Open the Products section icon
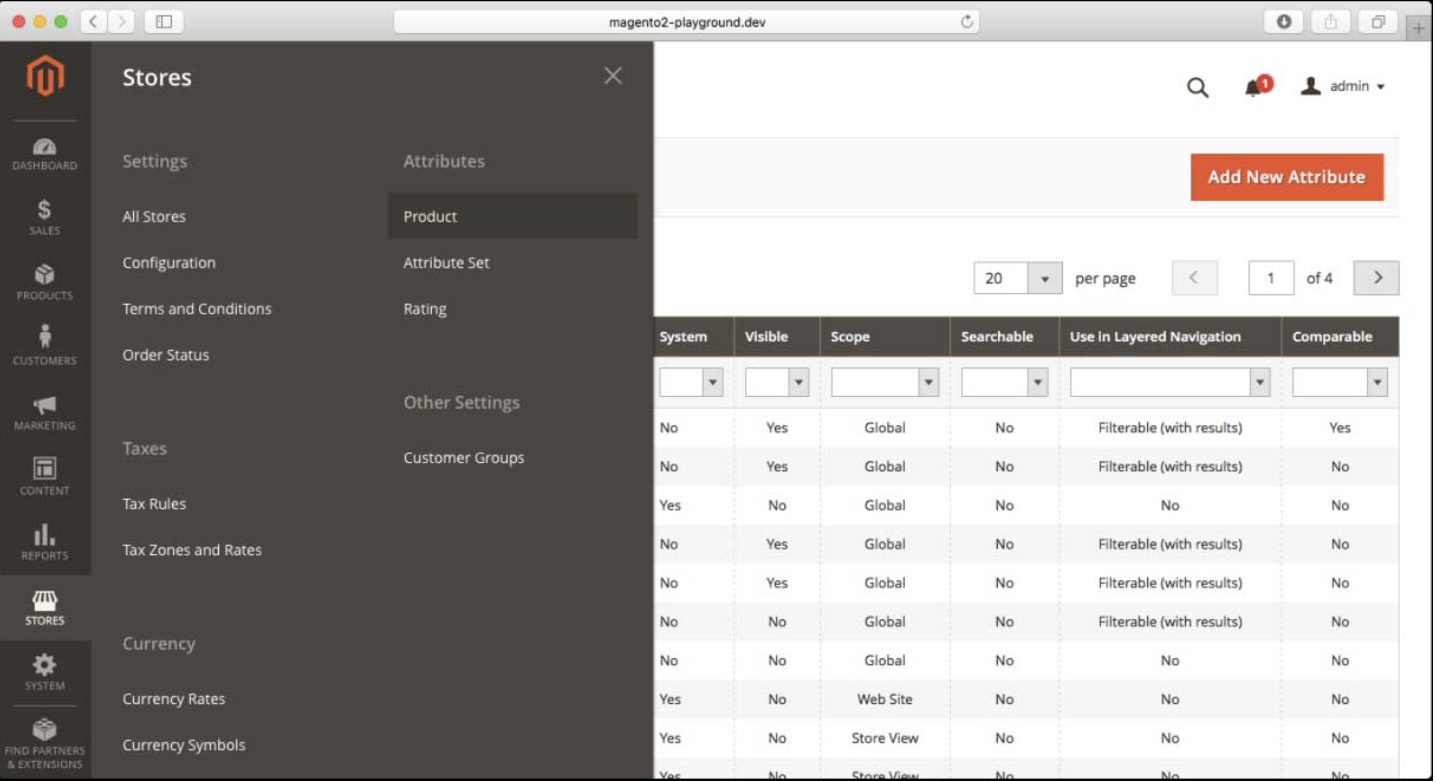The height and width of the screenshot is (782, 1436). [45, 281]
